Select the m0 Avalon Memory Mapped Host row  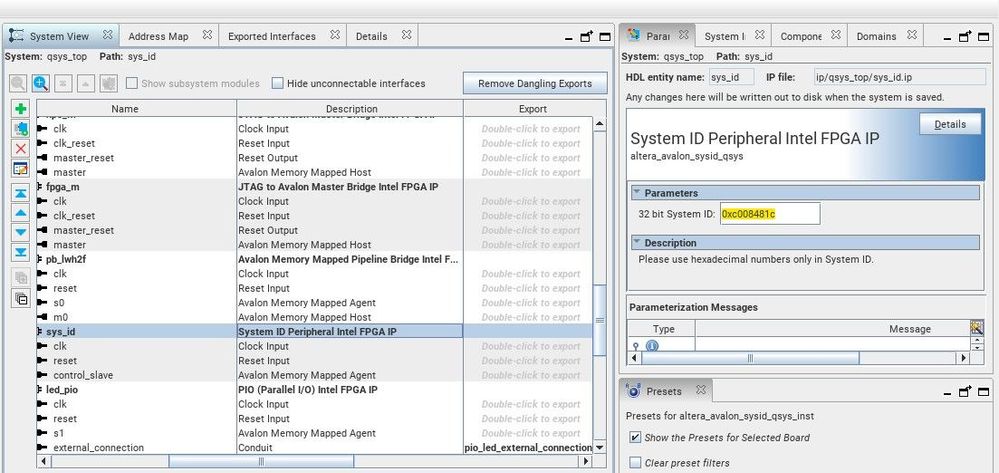[x=313, y=317]
